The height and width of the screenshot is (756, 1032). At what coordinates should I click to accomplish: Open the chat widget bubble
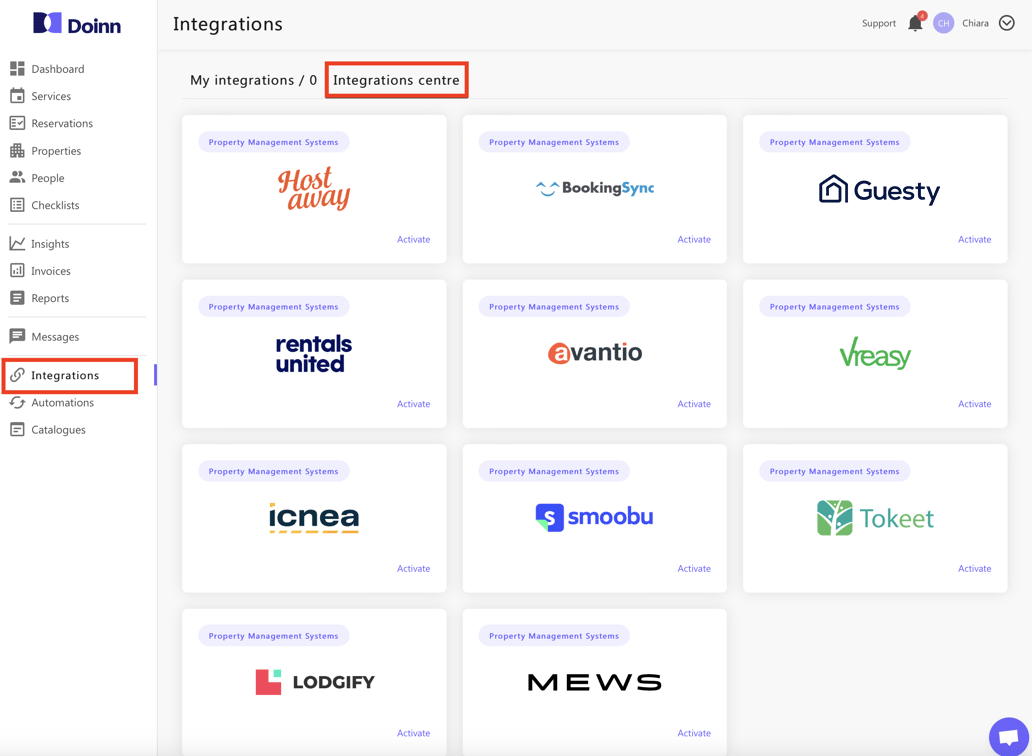1008,736
